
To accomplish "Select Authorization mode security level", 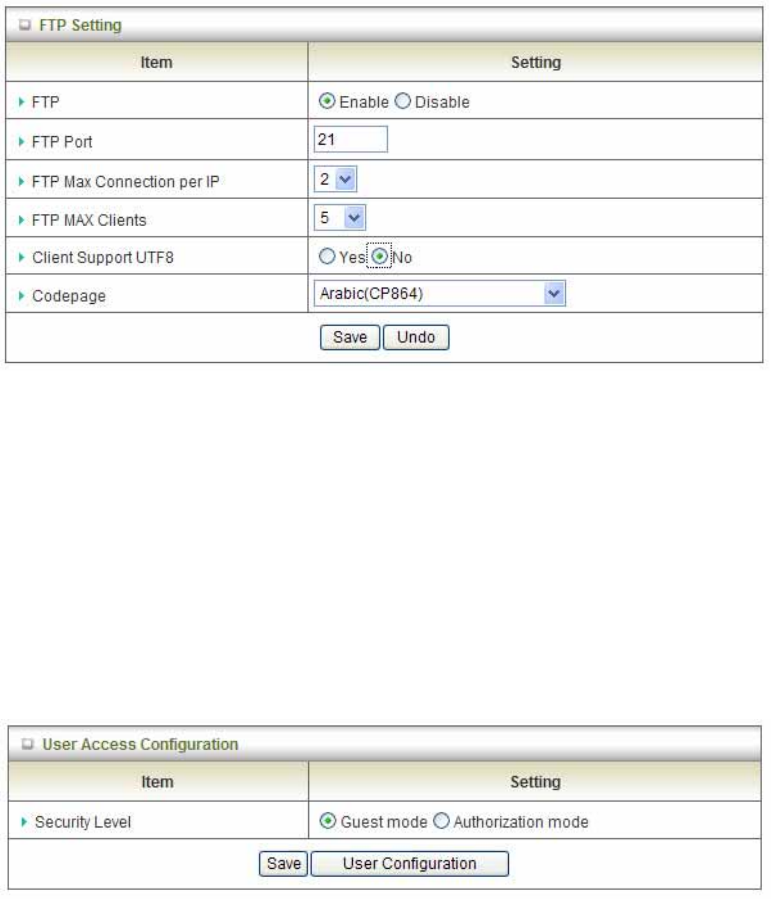I will coord(441,821).
